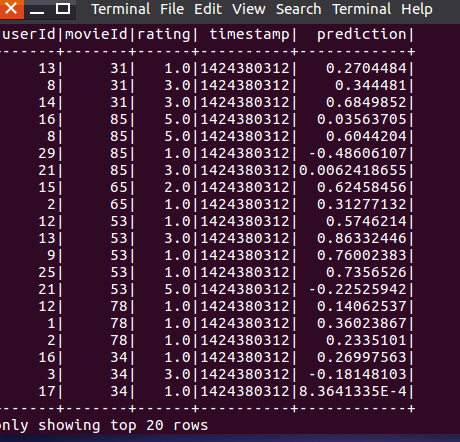This screenshot has width=460, height=442.
Task: Open the Terminal menu next to Help
Action: click(x=362, y=9)
